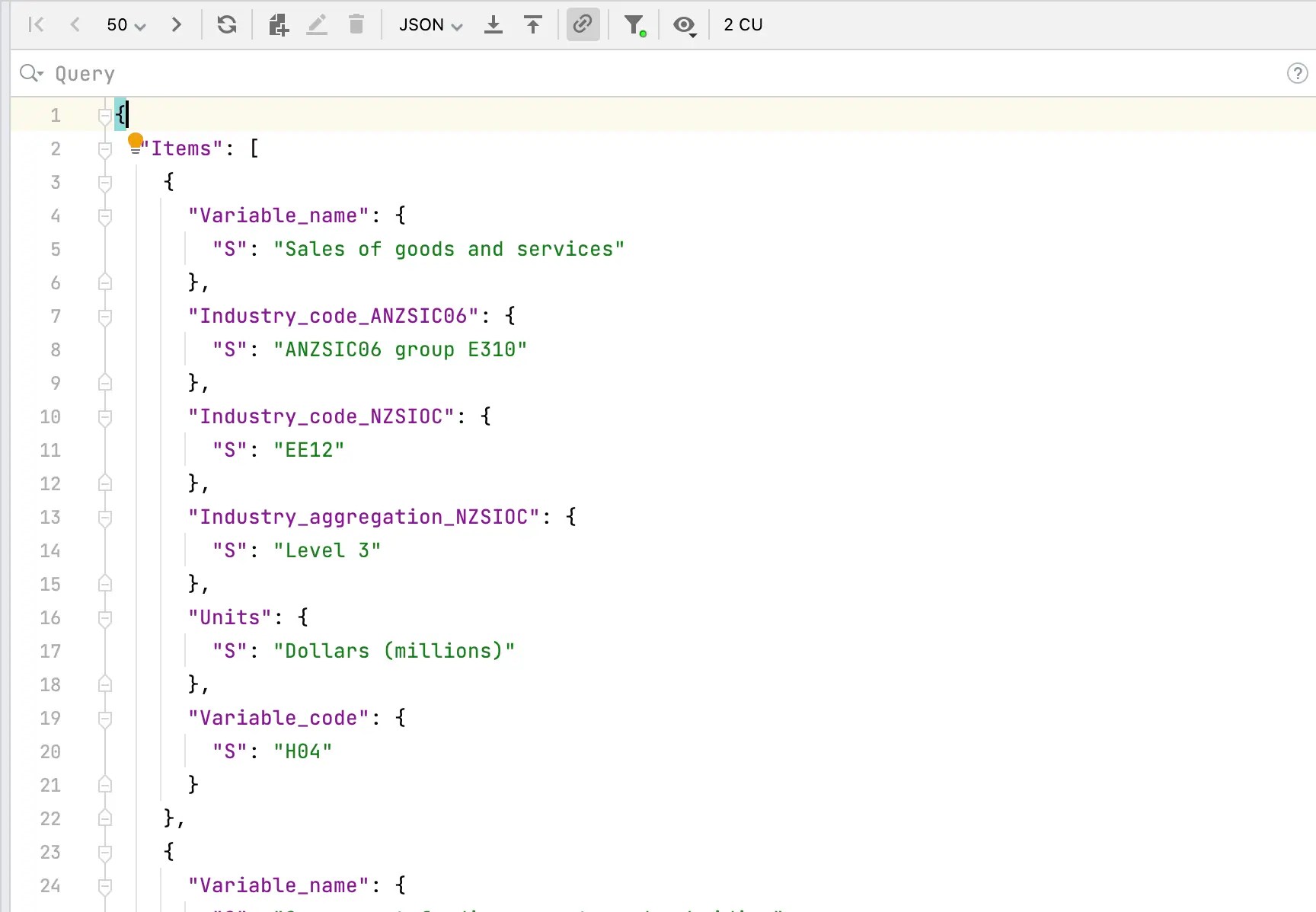Open query help with the question mark icon
The width and height of the screenshot is (1316, 912).
[1297, 73]
